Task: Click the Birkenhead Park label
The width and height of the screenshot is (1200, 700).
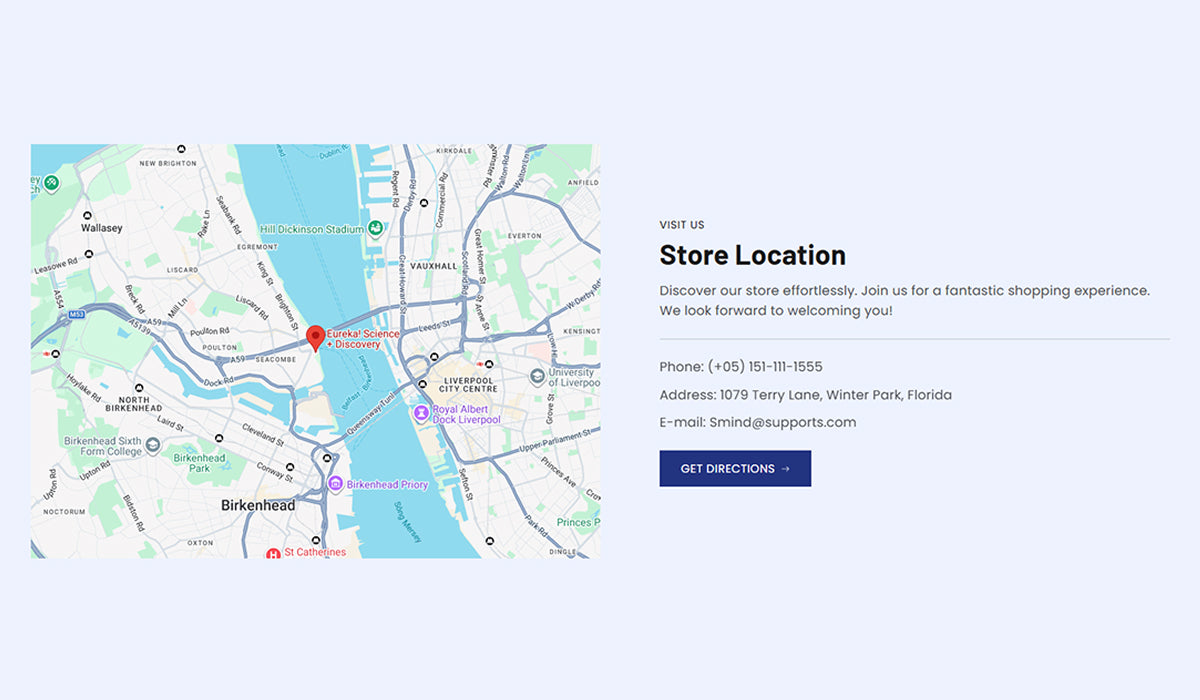Action: coord(200,463)
